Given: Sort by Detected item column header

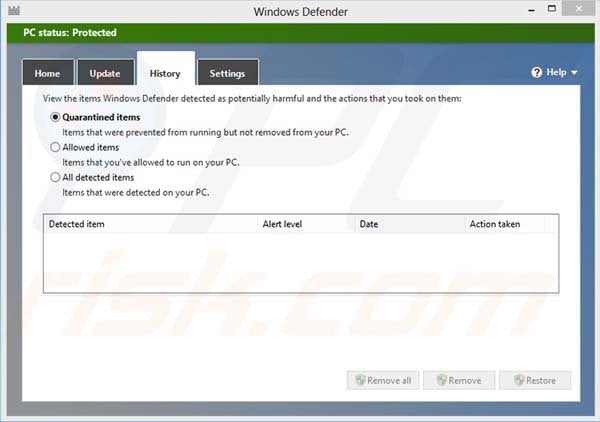Looking at the screenshot, I should tap(151, 224).
